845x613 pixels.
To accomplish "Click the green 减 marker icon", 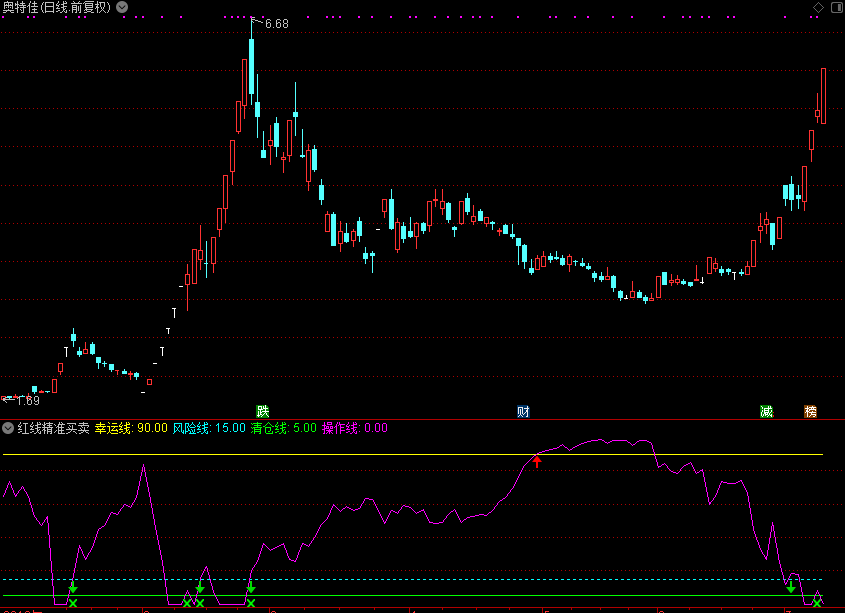I will pos(766,411).
